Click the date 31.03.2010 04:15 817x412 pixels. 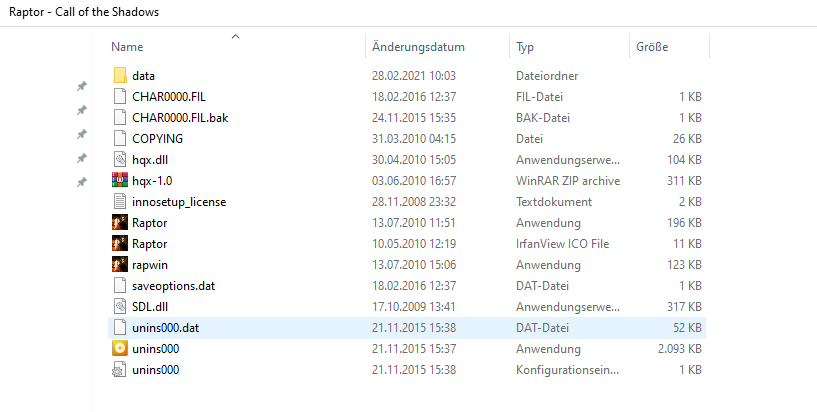point(414,139)
